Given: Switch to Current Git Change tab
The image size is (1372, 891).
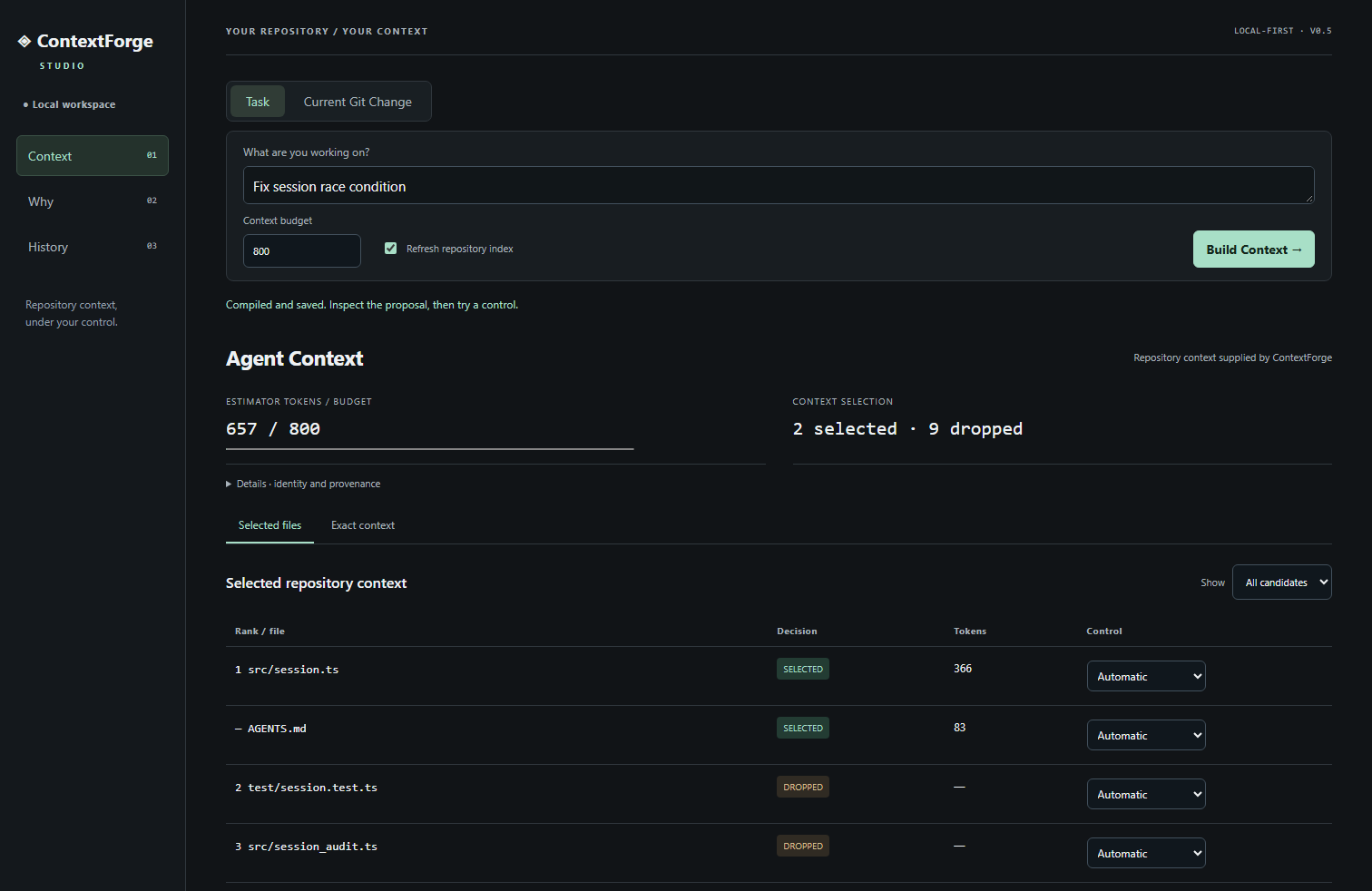Looking at the screenshot, I should click(x=358, y=102).
